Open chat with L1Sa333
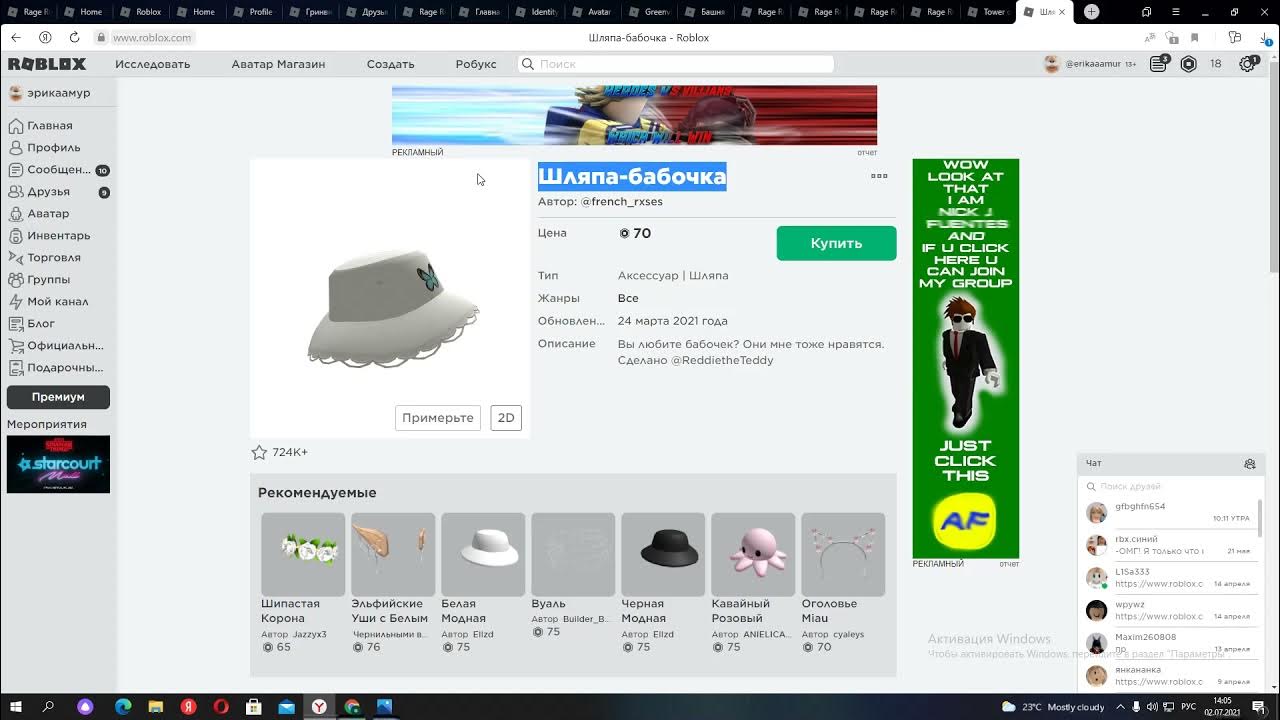The height and width of the screenshot is (720, 1280). click(1167, 578)
